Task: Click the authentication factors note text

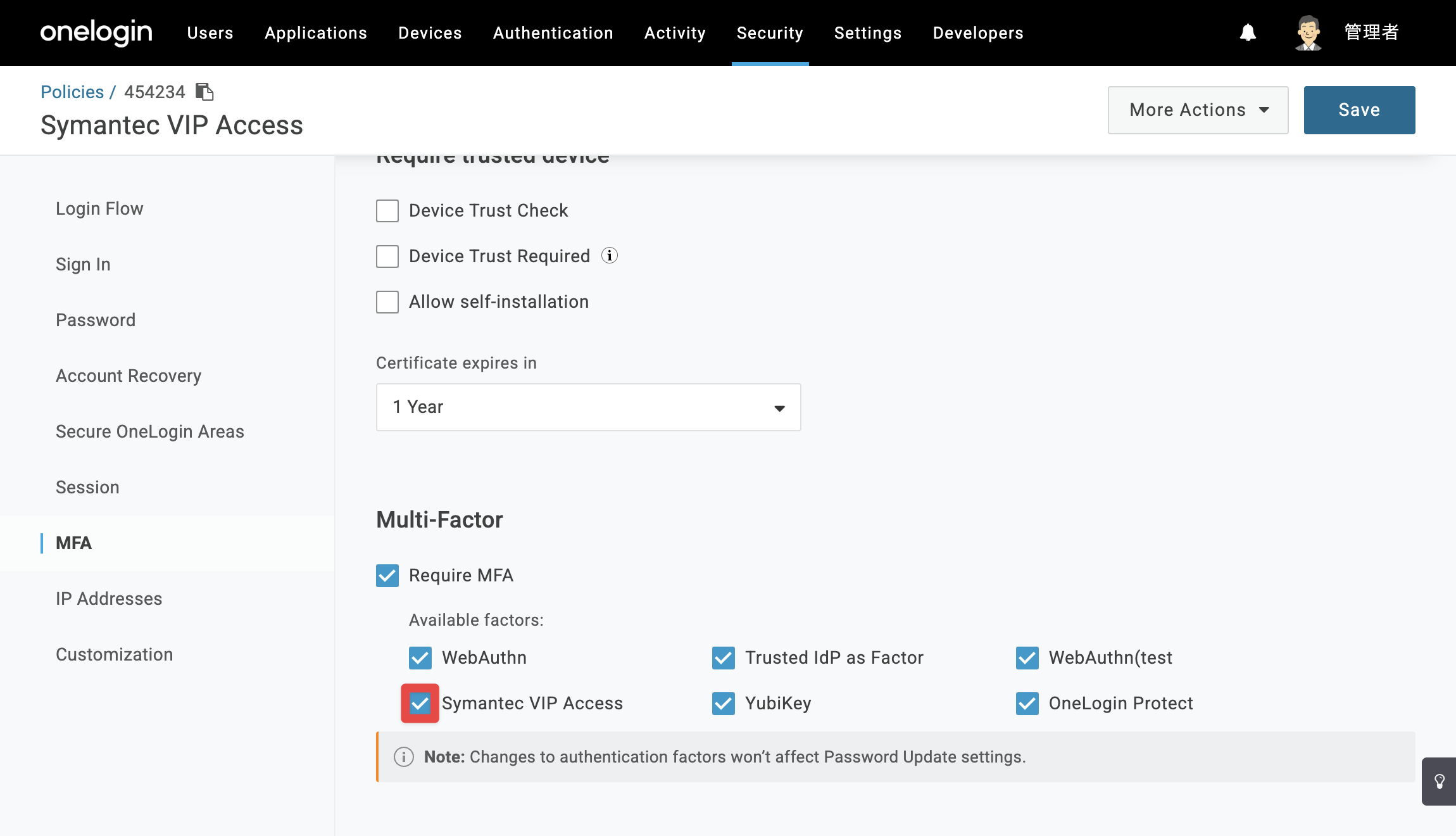Action: 725,757
